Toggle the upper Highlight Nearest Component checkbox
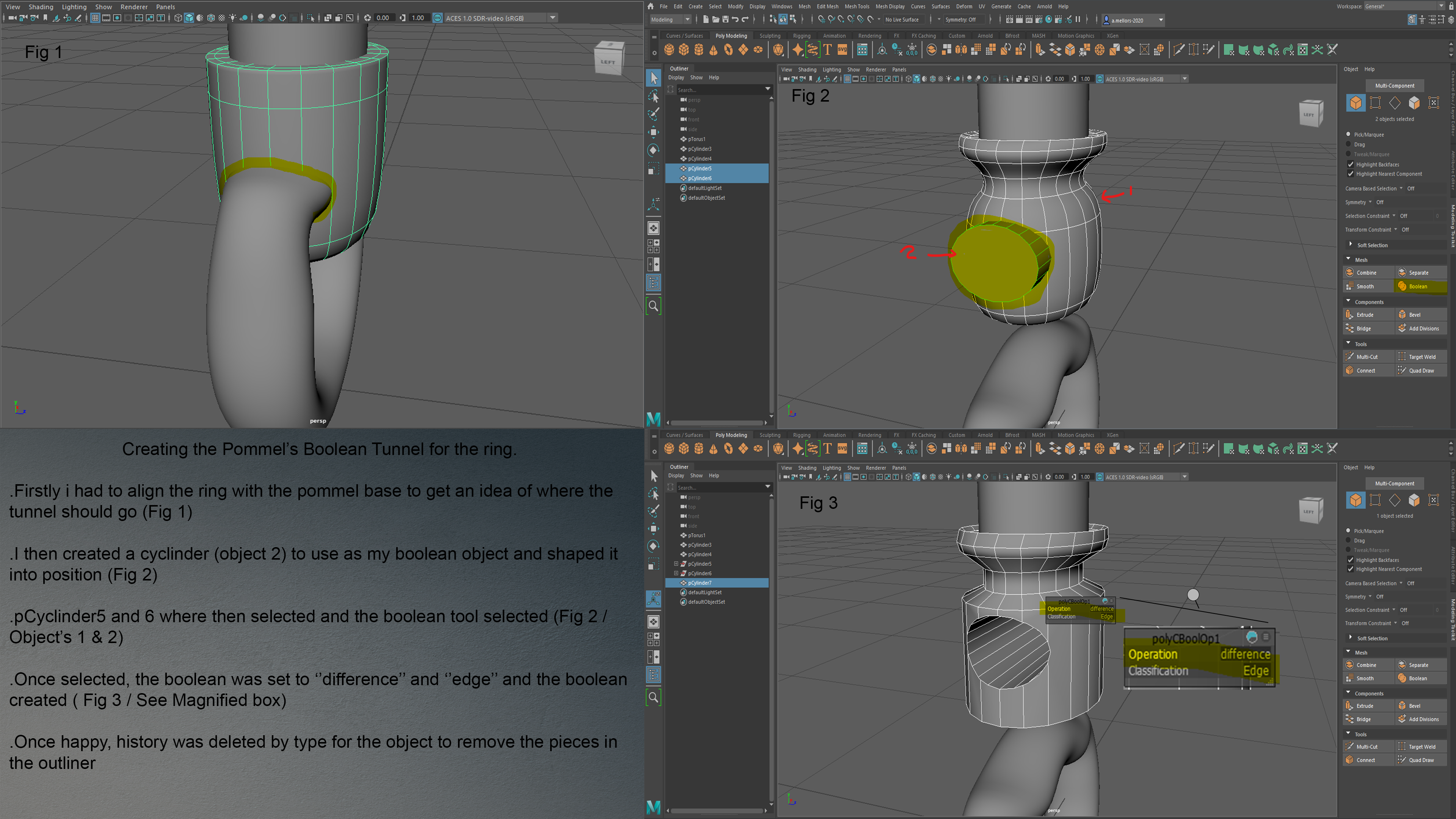 click(1351, 174)
